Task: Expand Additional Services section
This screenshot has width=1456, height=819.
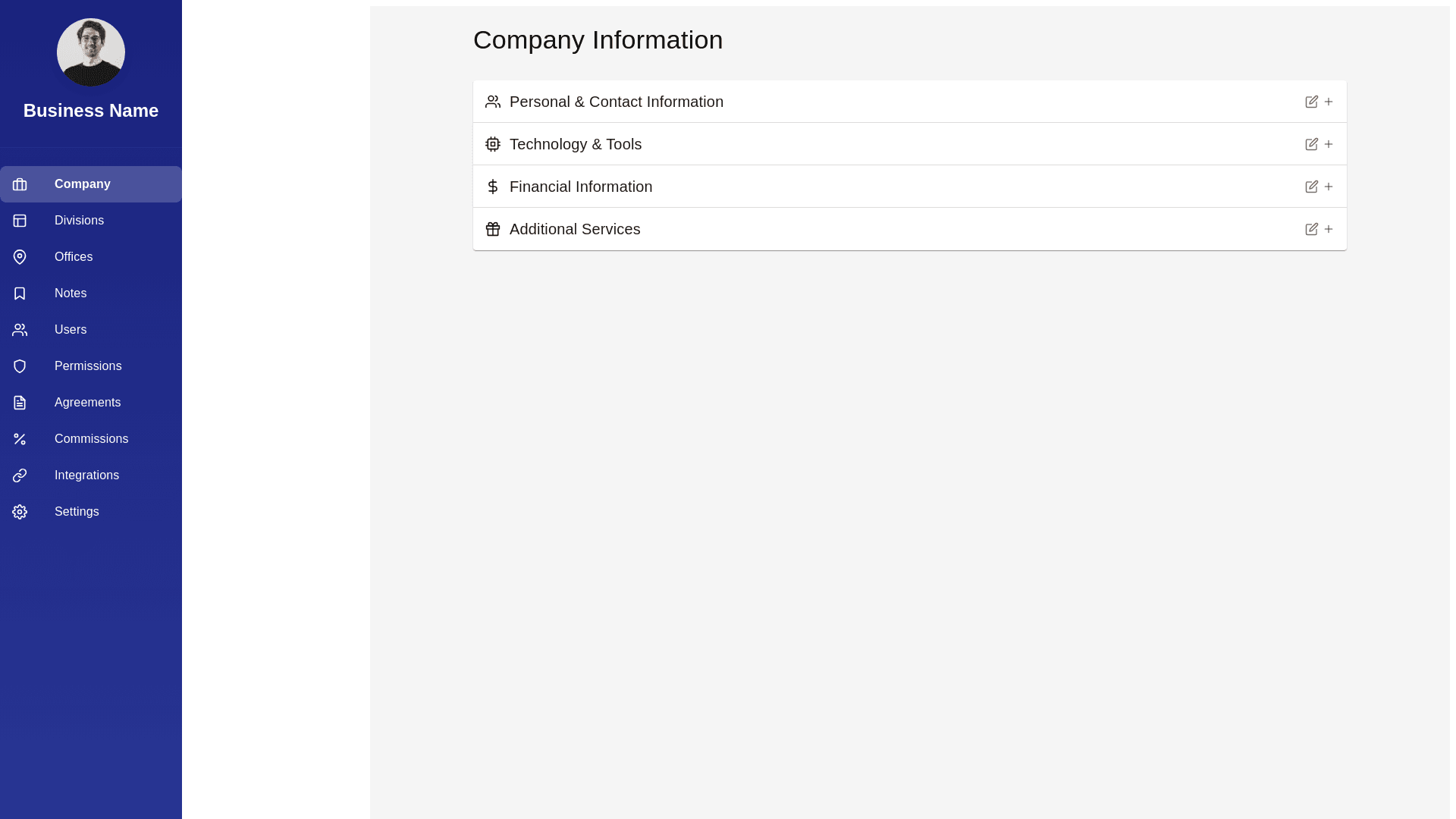Action: [574, 229]
